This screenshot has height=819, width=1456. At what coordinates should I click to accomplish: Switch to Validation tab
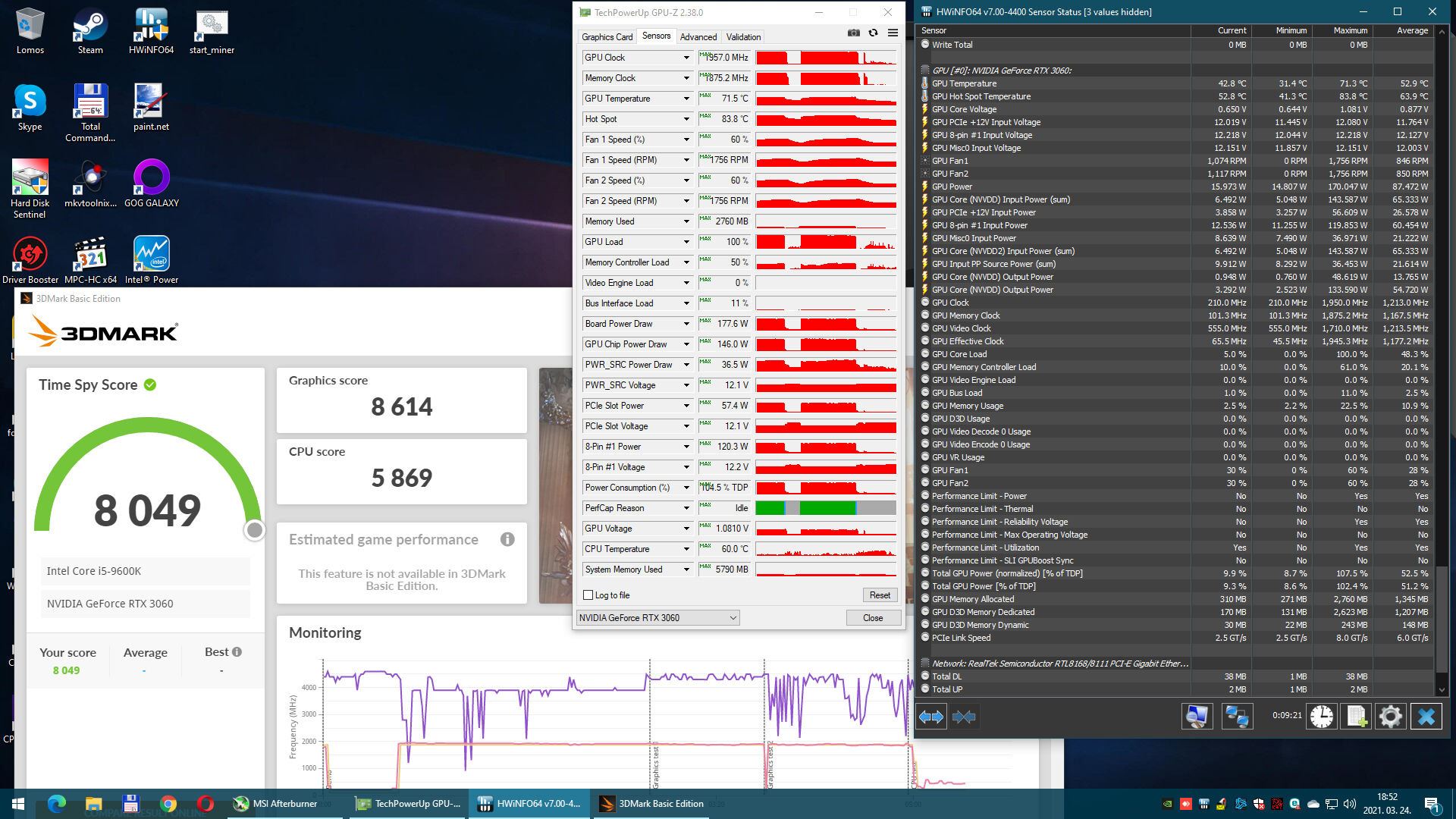(743, 36)
